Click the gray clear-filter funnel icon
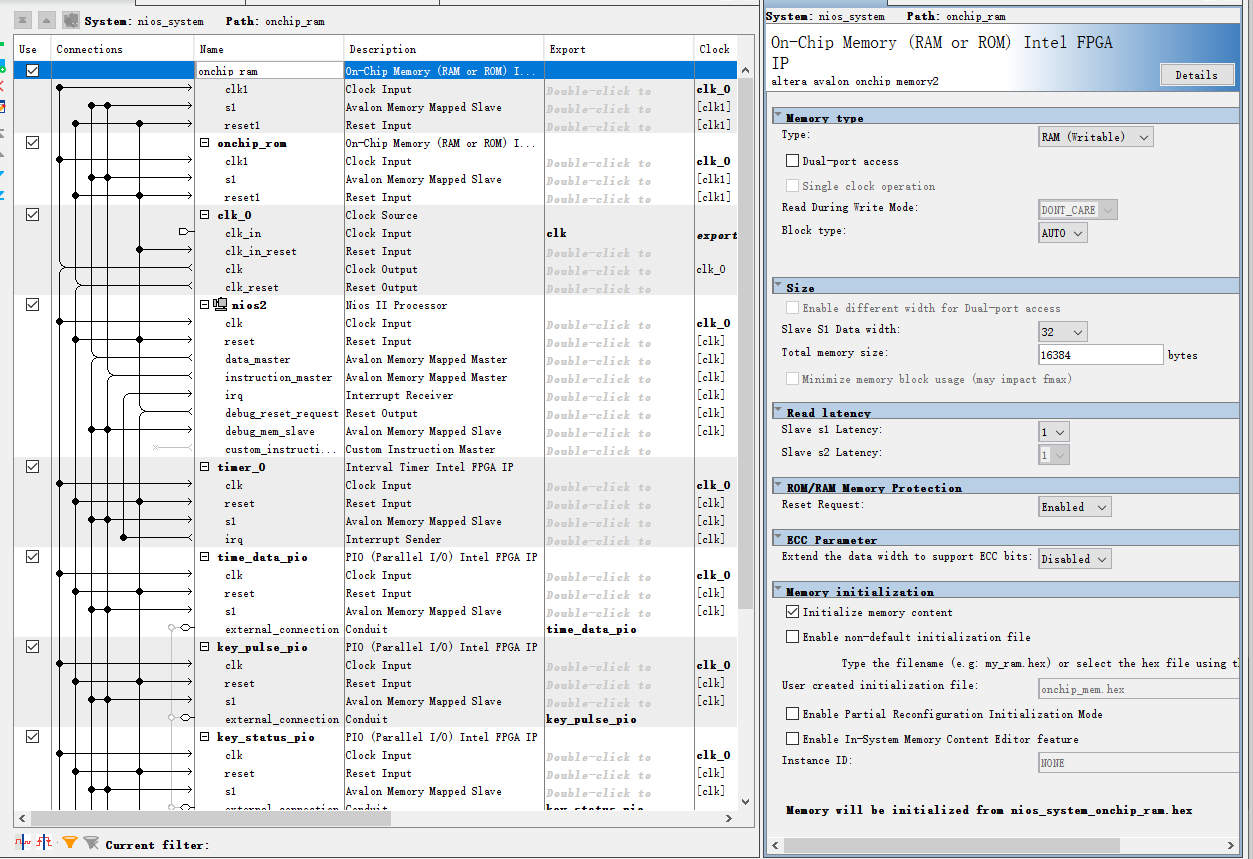The image size is (1253, 859). [91, 843]
